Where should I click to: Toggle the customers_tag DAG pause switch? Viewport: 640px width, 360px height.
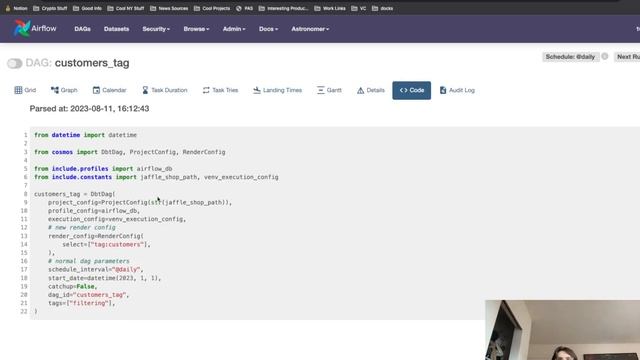pyautogui.click(x=15, y=63)
